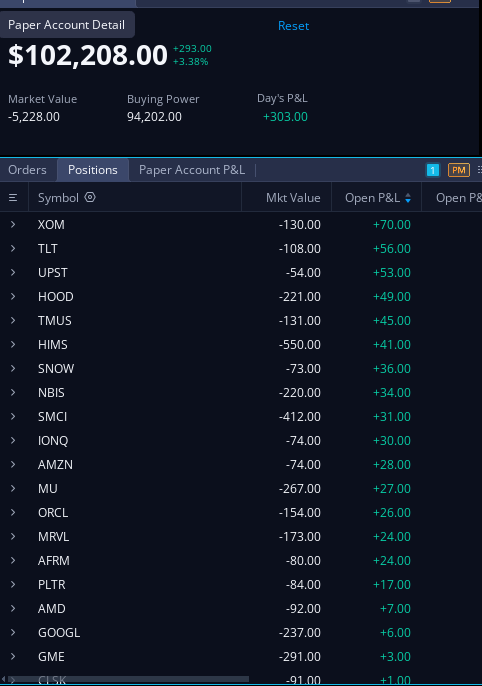Open the Paper Account Detail button

66,25
